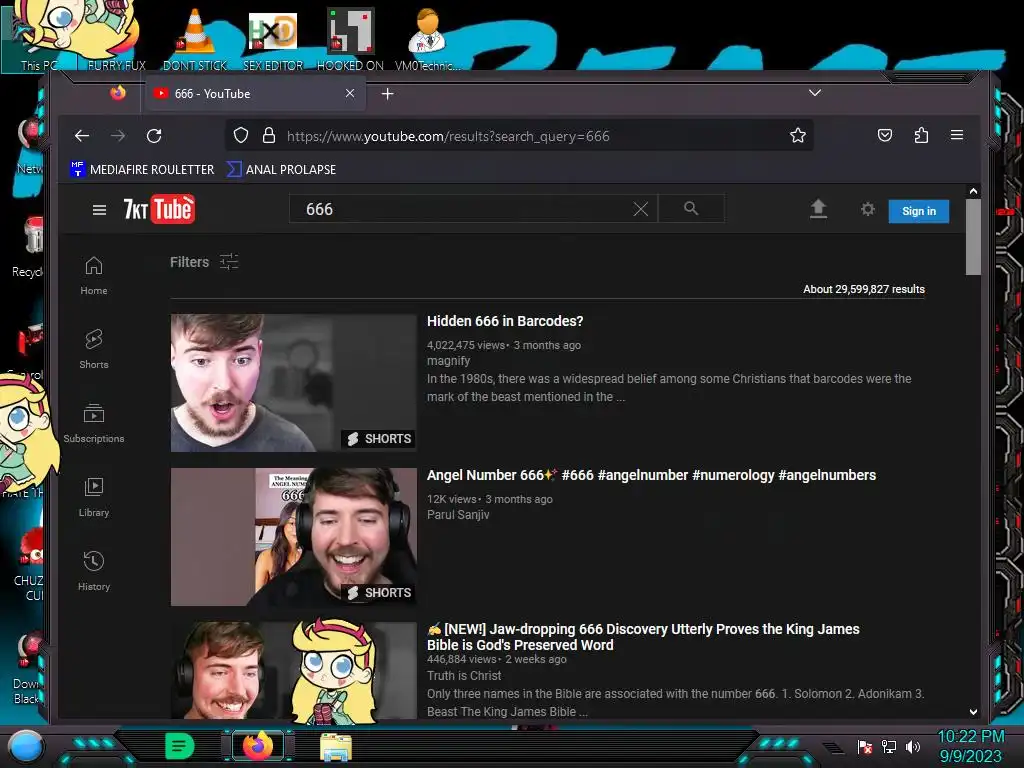Open the DONT STICK VLC desktop icon
1024x768 pixels.
point(195,38)
